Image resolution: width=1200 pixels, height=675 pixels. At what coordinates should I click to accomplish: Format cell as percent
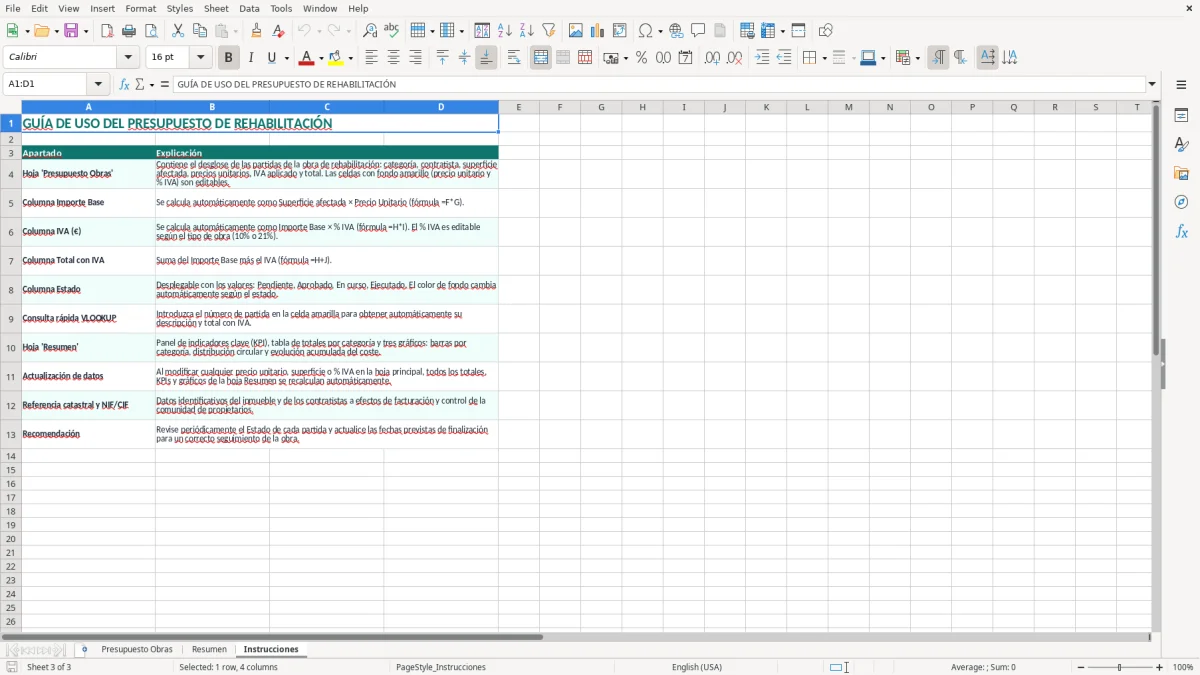[641, 58]
